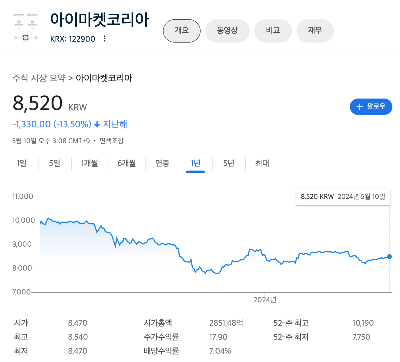Click the blue endpoint dot on the chart
The image size is (400, 362).
click(x=389, y=256)
